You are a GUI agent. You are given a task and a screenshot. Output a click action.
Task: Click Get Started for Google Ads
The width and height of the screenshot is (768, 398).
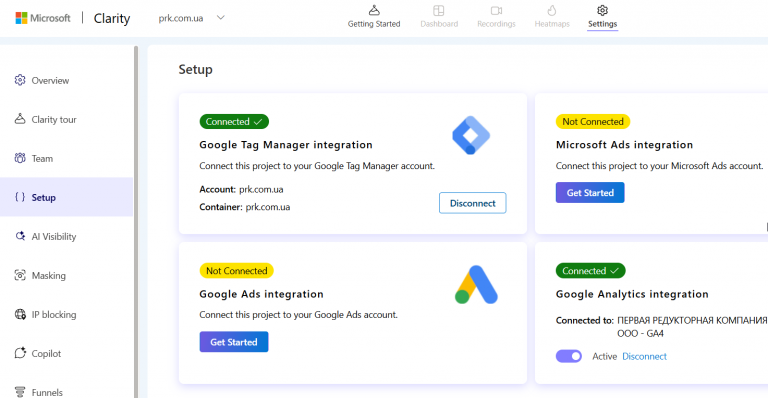point(234,342)
